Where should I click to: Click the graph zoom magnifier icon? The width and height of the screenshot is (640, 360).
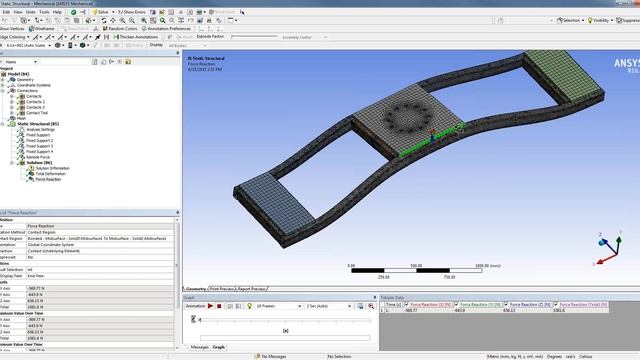[x=371, y=306]
